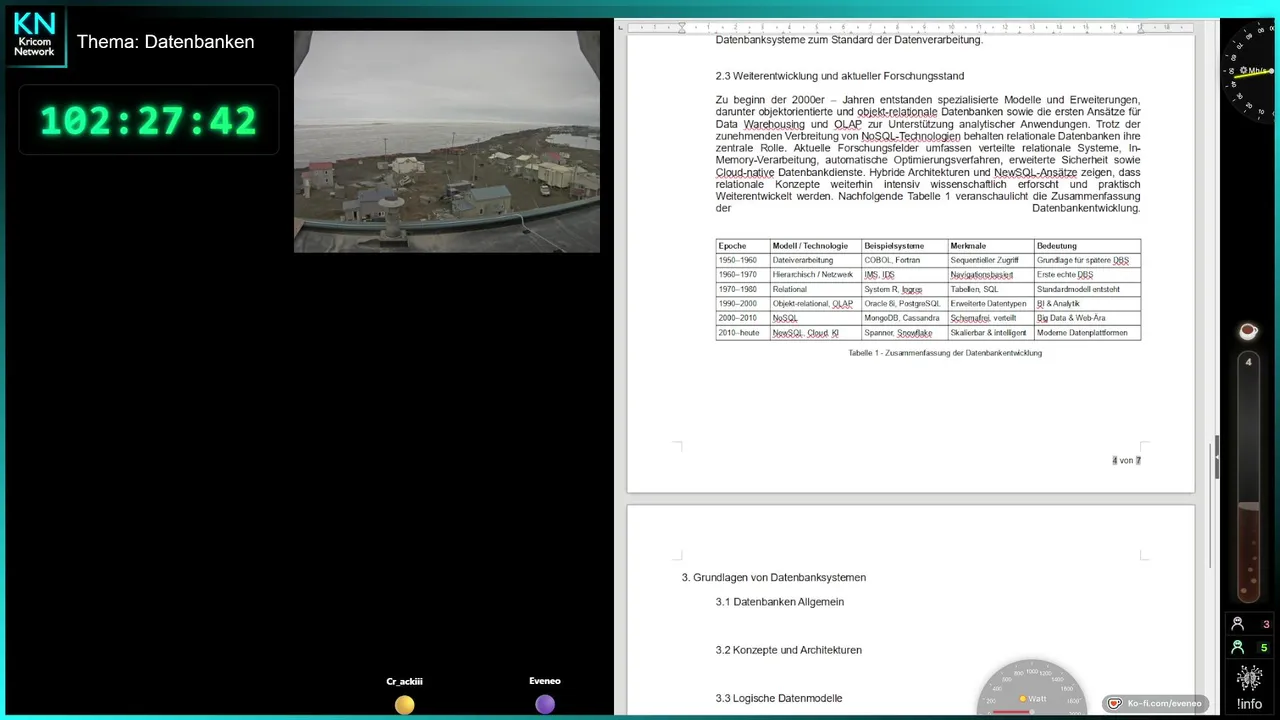Viewport: 1280px width, 720px height.
Task: Click the 'Sequentieller Zugriff' table cell
Action: [991, 260]
